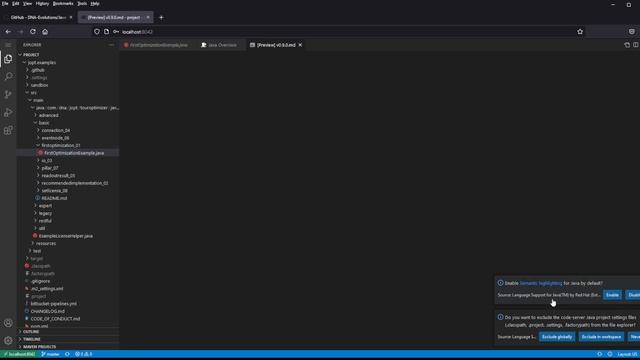Click the open changes editor icon

(627, 45)
